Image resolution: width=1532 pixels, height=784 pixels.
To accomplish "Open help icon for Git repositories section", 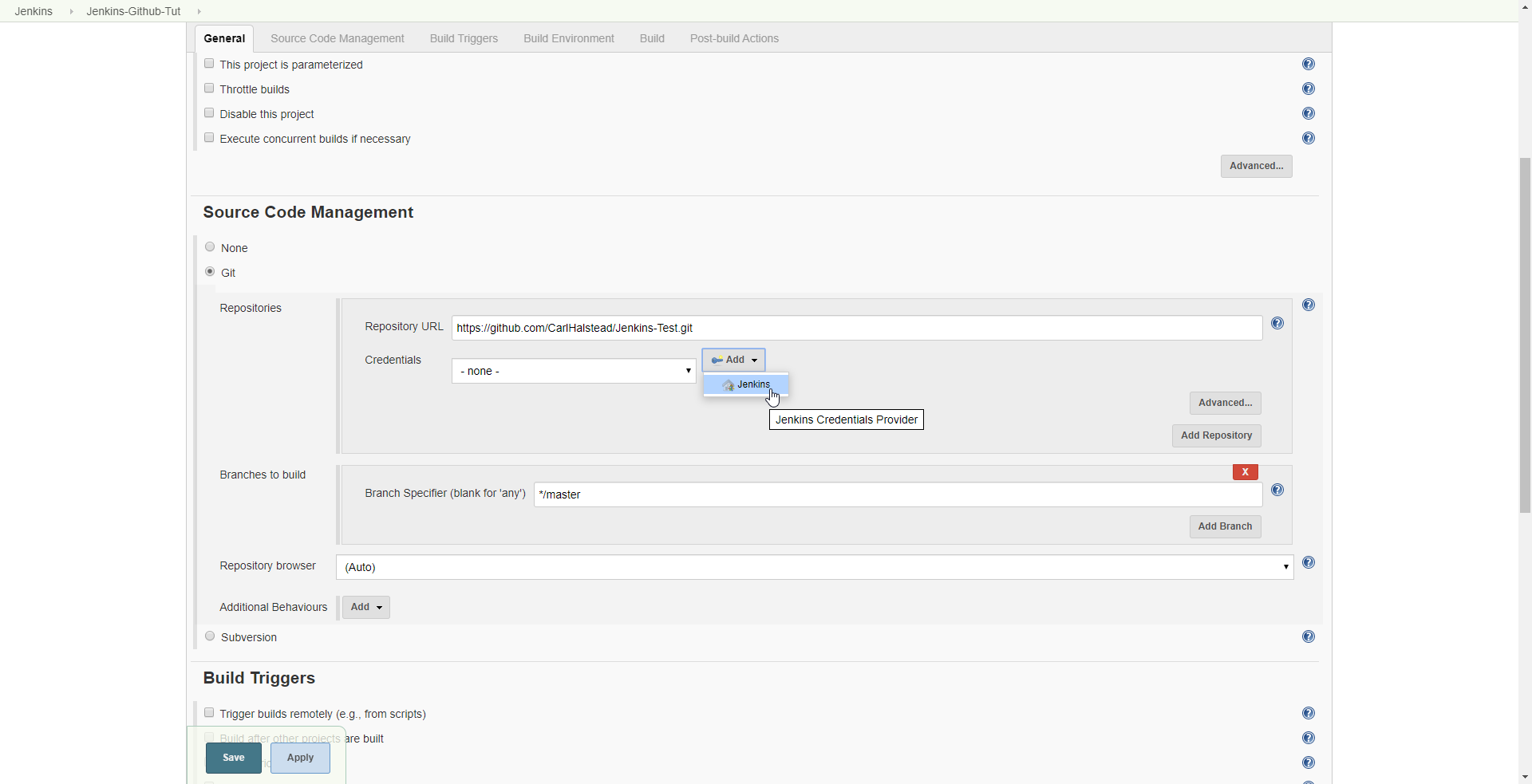I will tap(1309, 305).
